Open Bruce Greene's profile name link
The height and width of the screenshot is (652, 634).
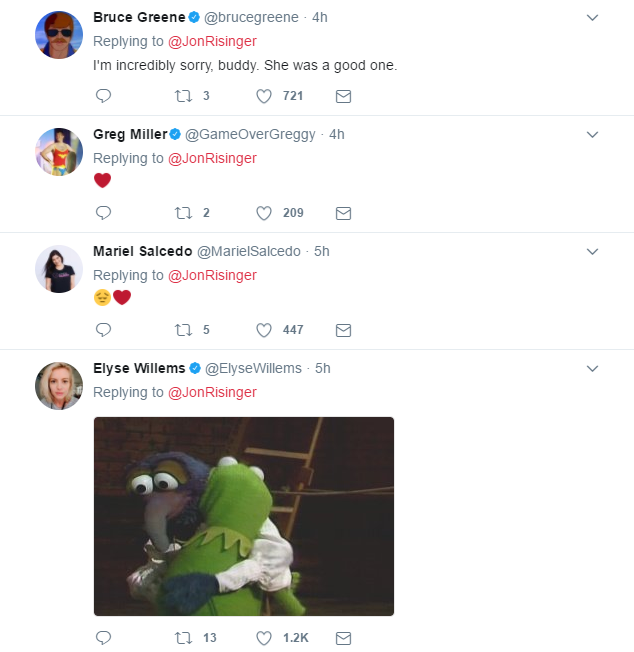pyautogui.click(x=139, y=17)
